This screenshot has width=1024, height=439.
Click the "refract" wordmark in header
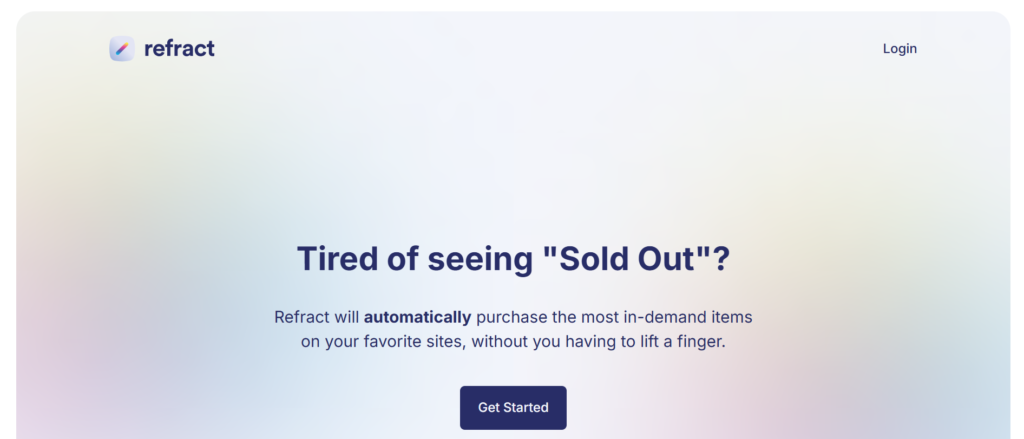coord(179,48)
